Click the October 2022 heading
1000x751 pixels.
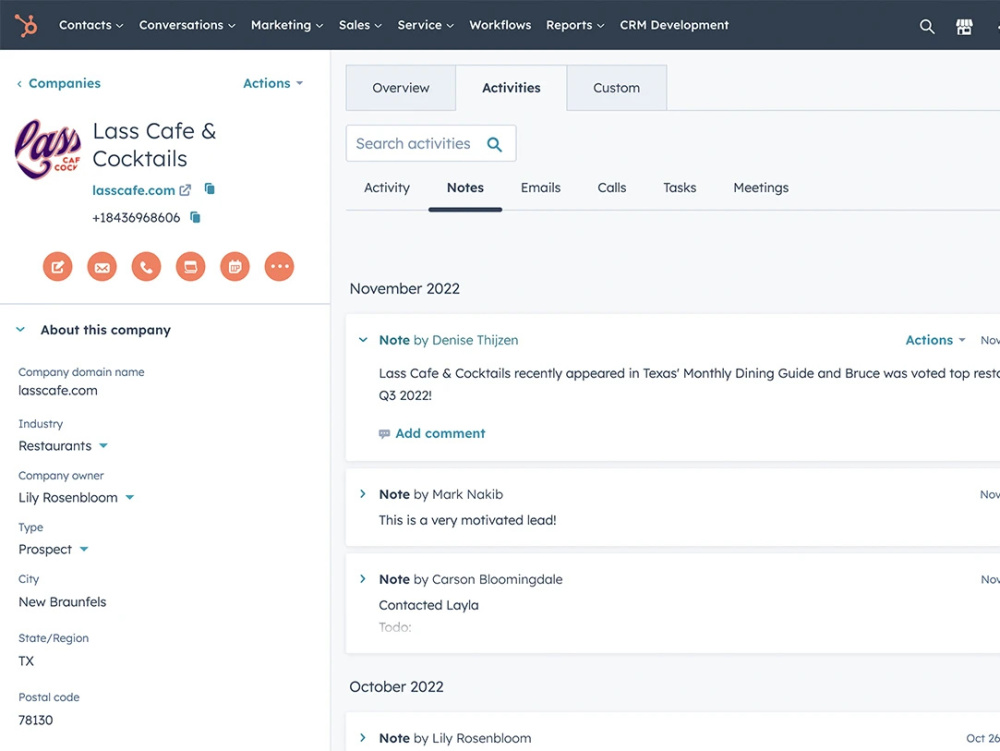pyautogui.click(x=396, y=687)
